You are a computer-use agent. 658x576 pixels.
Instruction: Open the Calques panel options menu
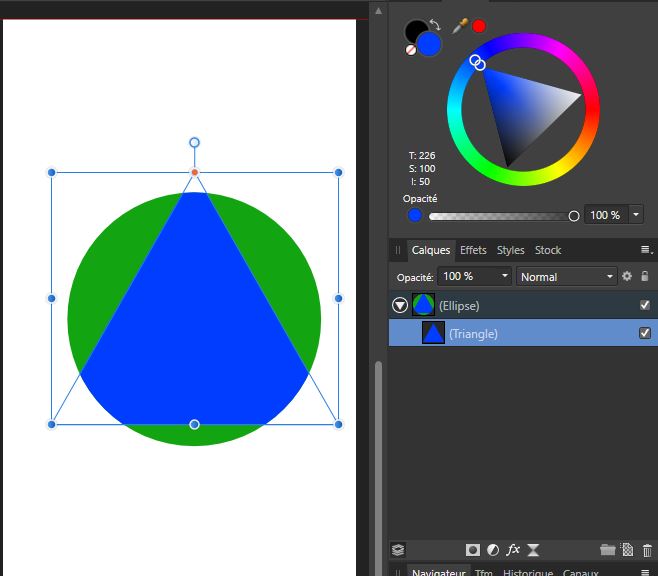pos(647,250)
